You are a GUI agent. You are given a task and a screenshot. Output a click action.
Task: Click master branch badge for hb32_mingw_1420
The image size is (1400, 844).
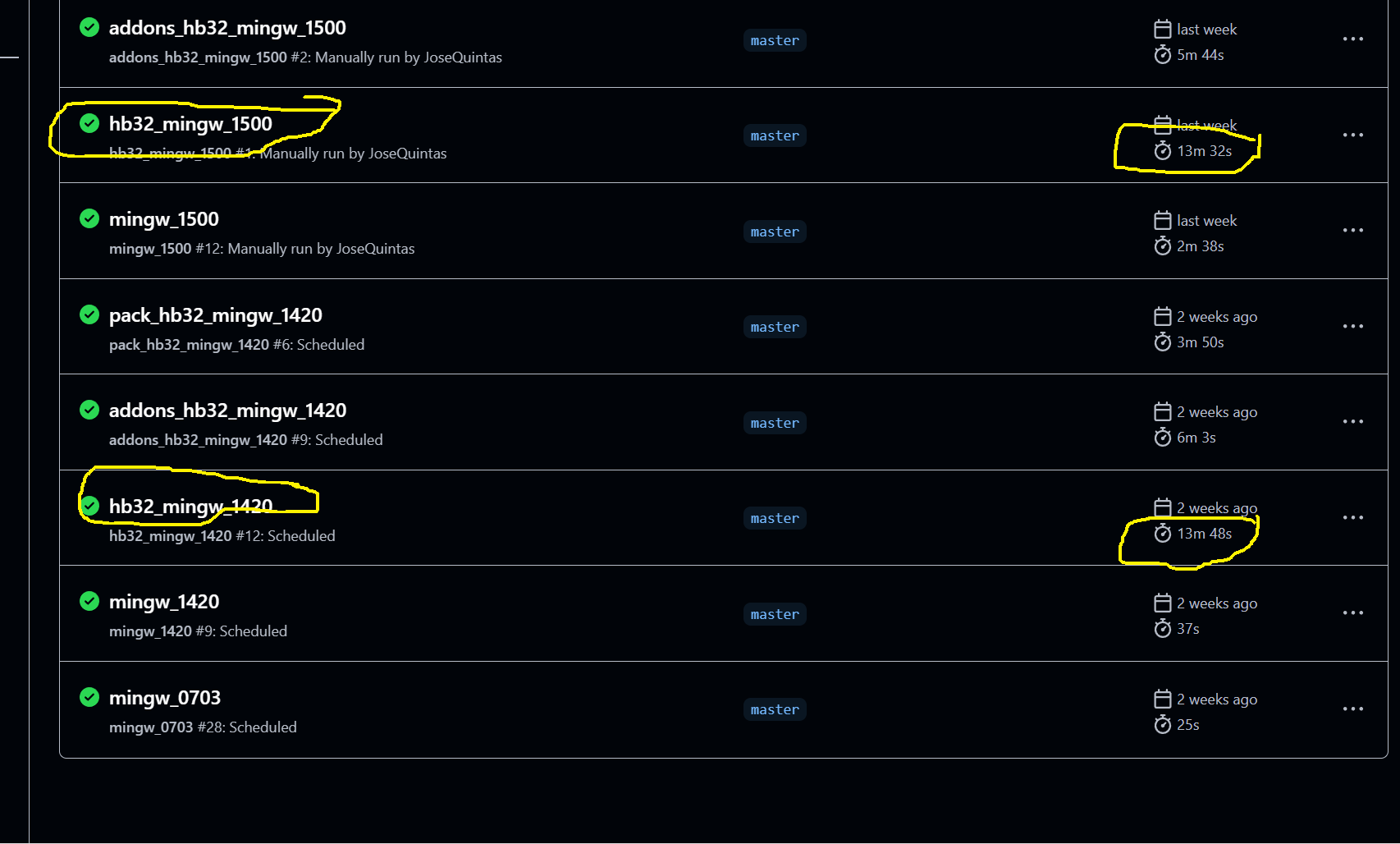(x=775, y=518)
